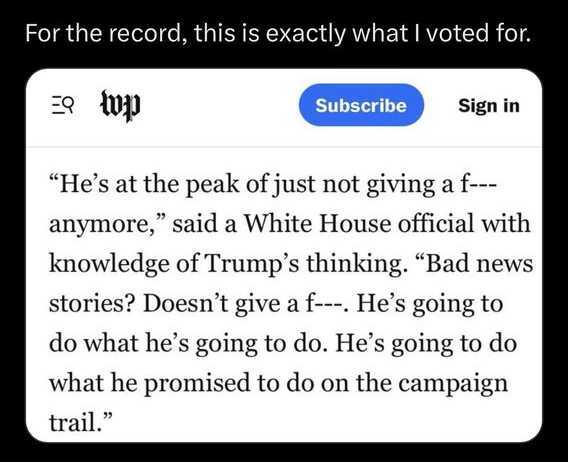Click the blue Subscribe button
The image size is (568, 462).
point(361,105)
